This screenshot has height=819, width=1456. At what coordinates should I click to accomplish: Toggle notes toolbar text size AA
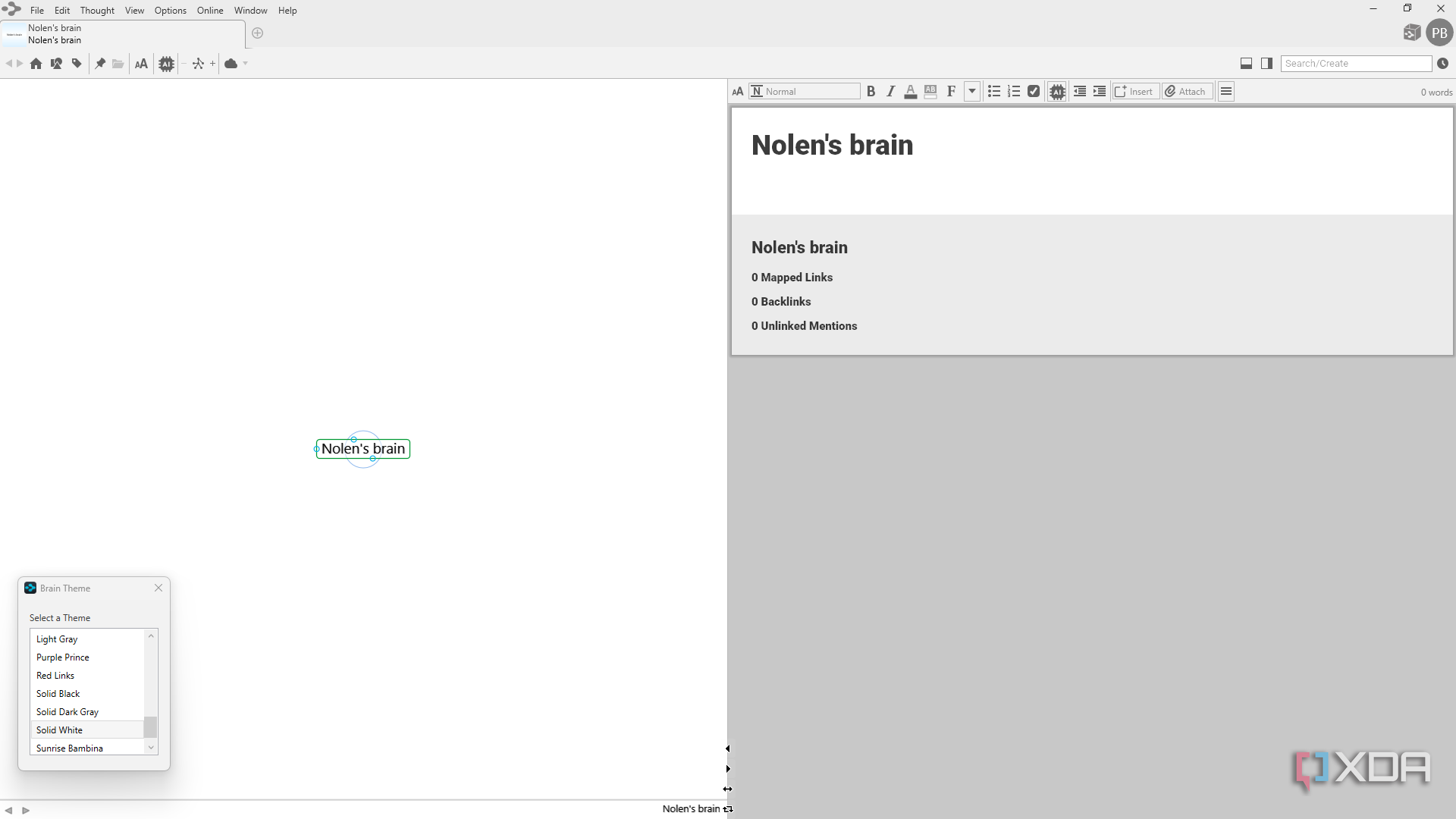pos(738,92)
